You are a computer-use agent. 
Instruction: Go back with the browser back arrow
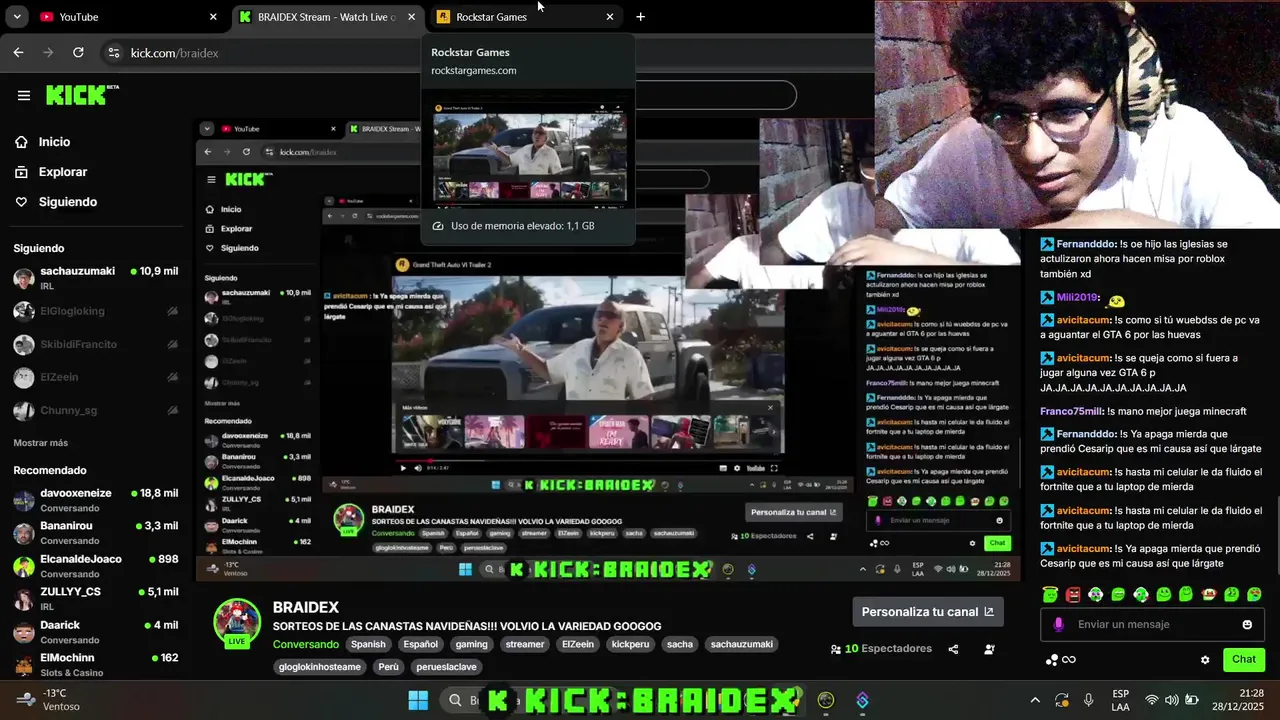click(18, 53)
